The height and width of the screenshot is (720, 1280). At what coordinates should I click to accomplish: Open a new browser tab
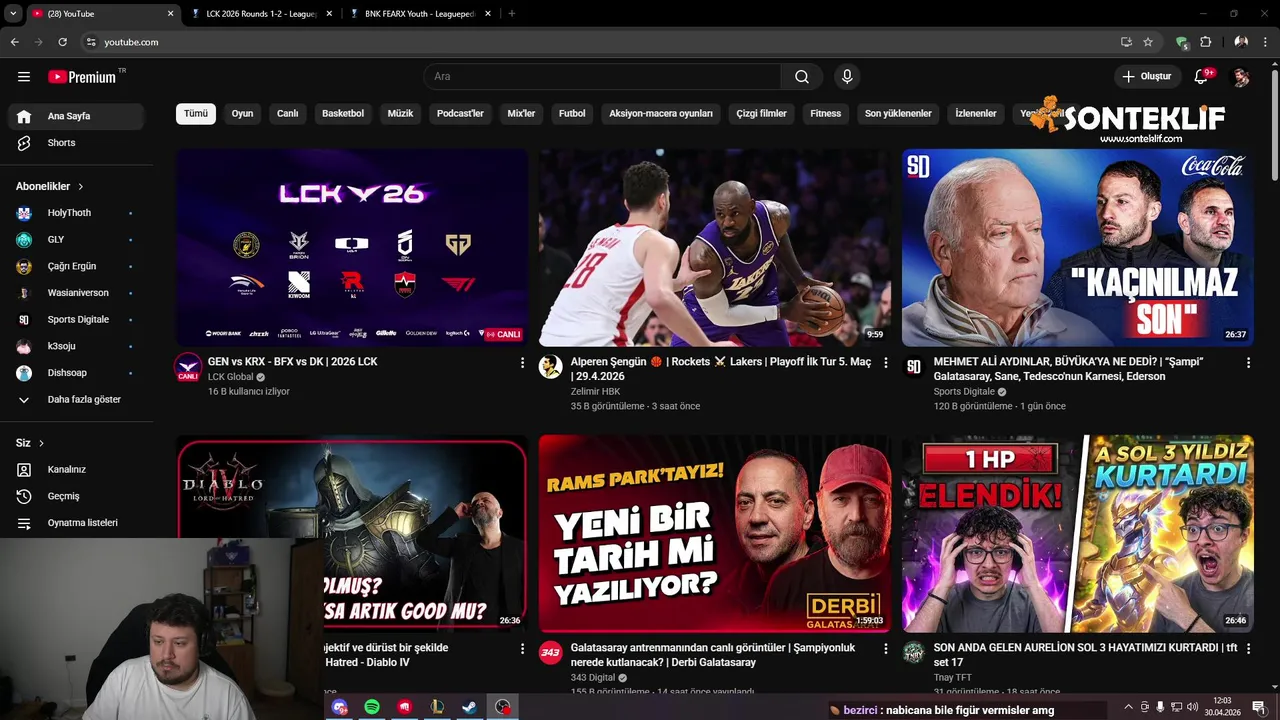(x=512, y=14)
